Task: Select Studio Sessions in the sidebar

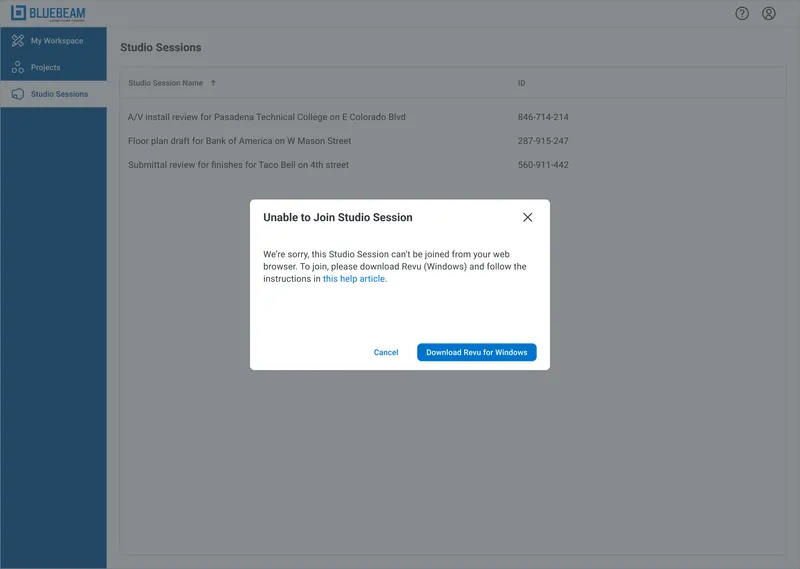Action: 54,94
